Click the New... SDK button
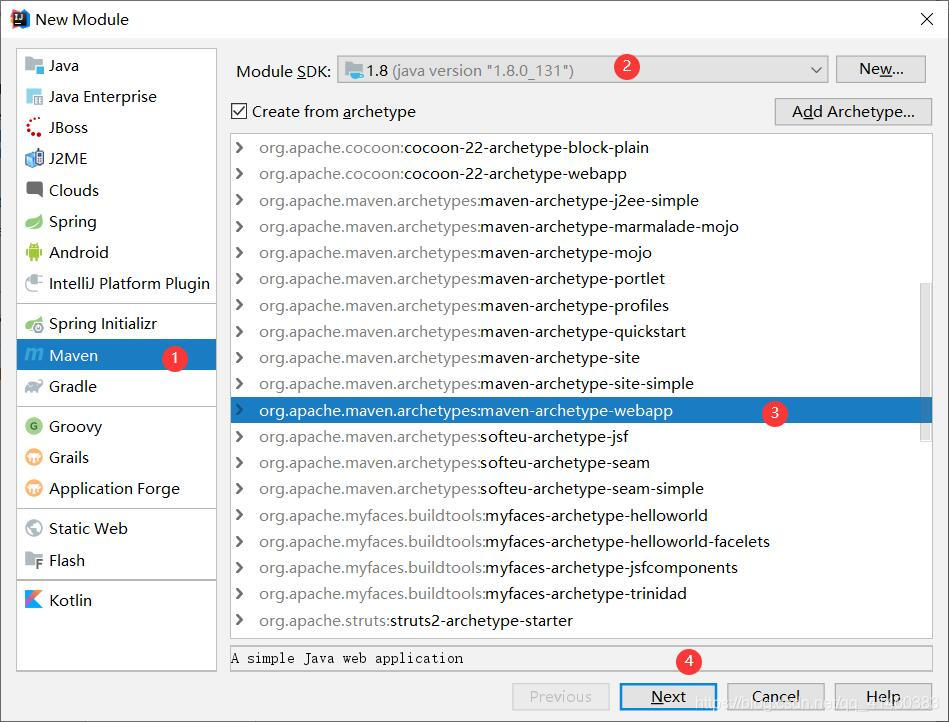This screenshot has width=949, height=722. [881, 69]
